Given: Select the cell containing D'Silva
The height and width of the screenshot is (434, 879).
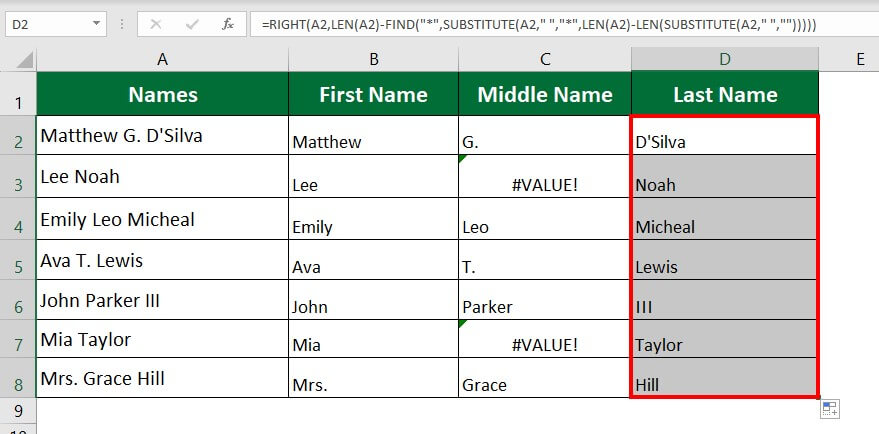Looking at the screenshot, I should [725, 136].
